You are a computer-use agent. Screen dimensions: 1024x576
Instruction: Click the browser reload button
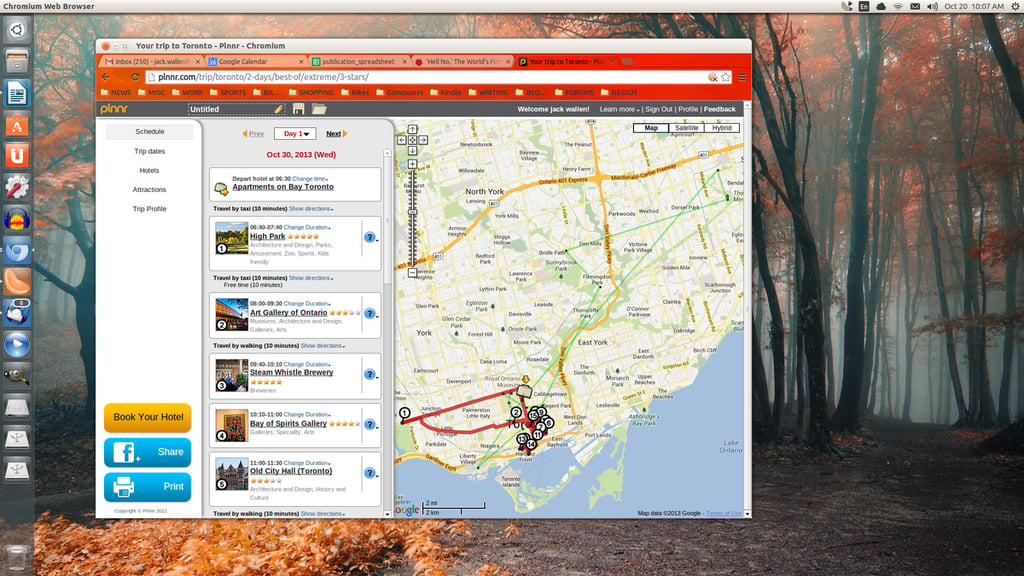(135, 77)
